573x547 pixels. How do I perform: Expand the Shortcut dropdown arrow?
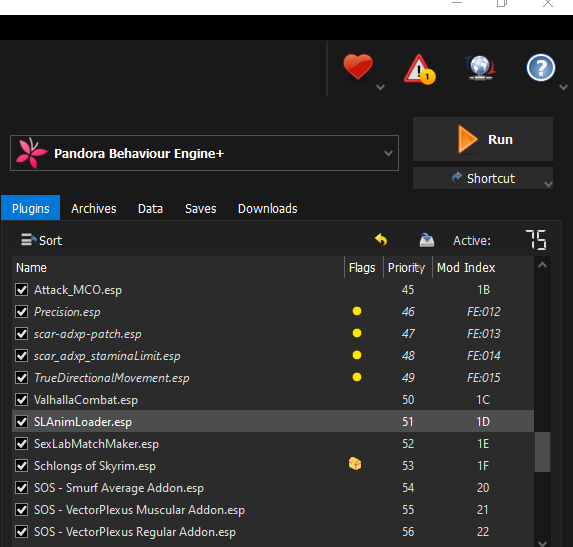click(548, 184)
